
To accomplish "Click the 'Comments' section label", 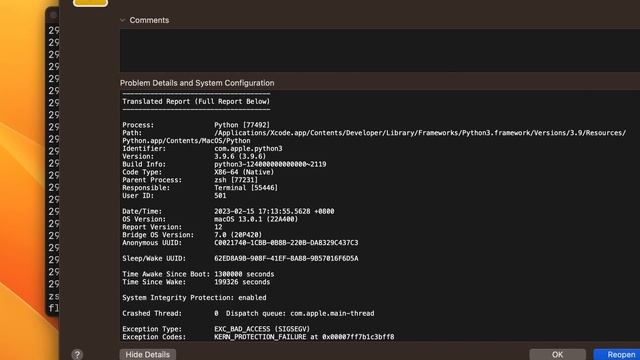I will coord(149,20).
